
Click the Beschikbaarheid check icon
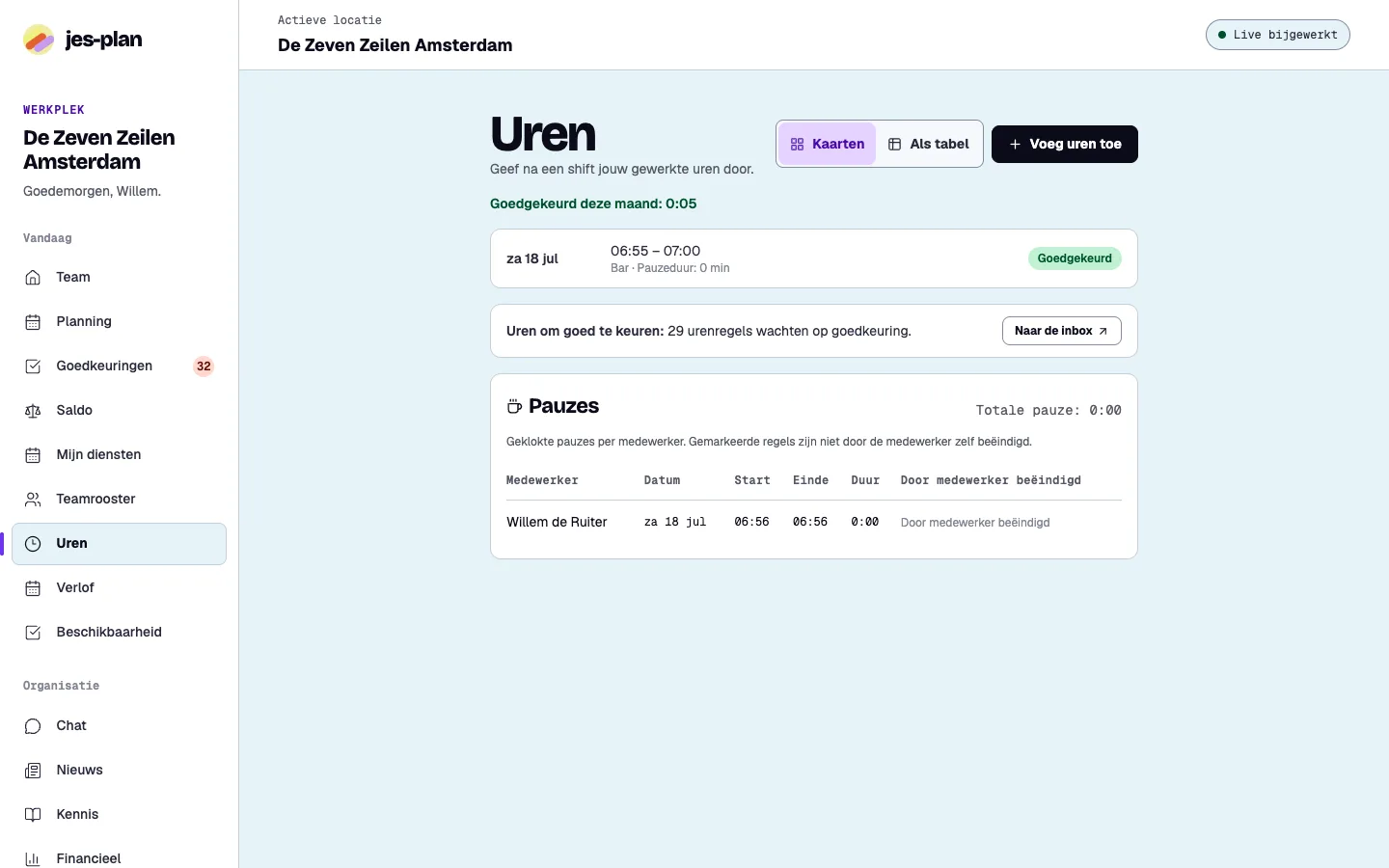tap(33, 633)
